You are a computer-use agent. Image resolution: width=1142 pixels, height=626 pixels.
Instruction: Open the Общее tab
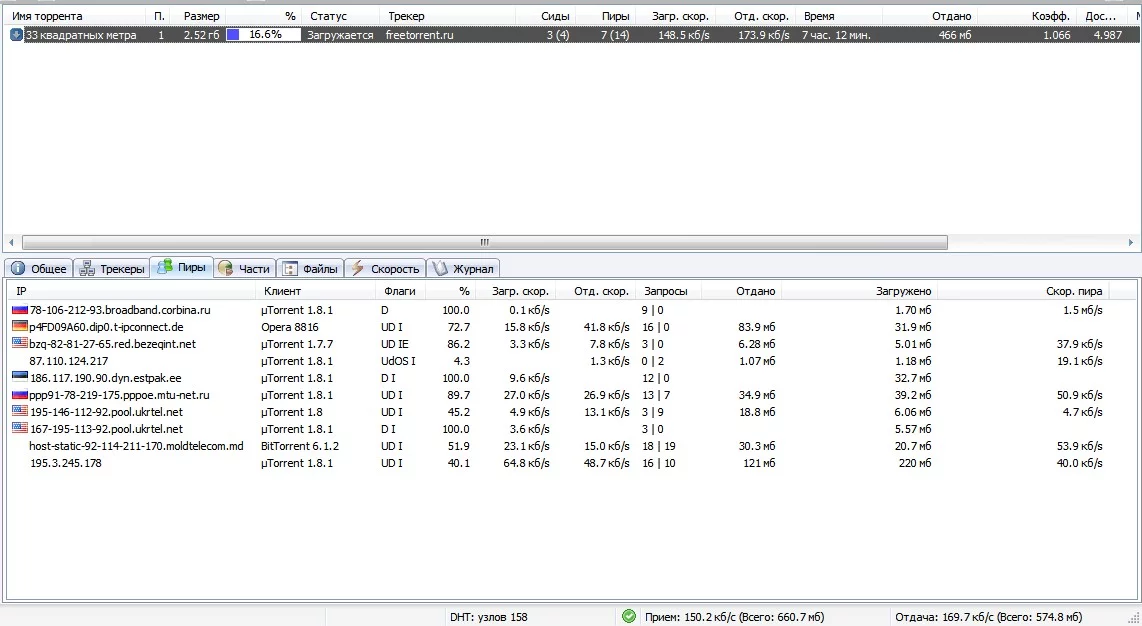[x=39, y=269]
